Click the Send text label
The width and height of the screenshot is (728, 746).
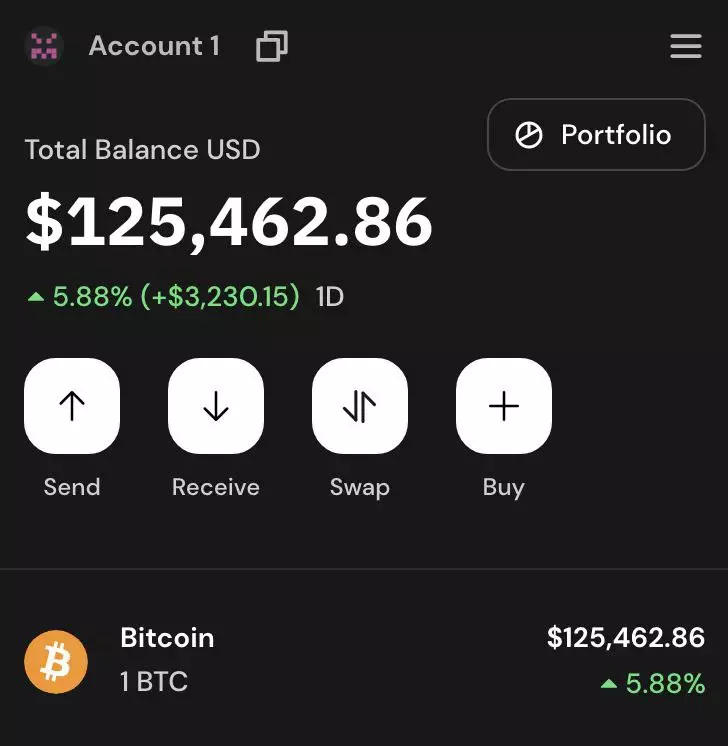point(72,487)
